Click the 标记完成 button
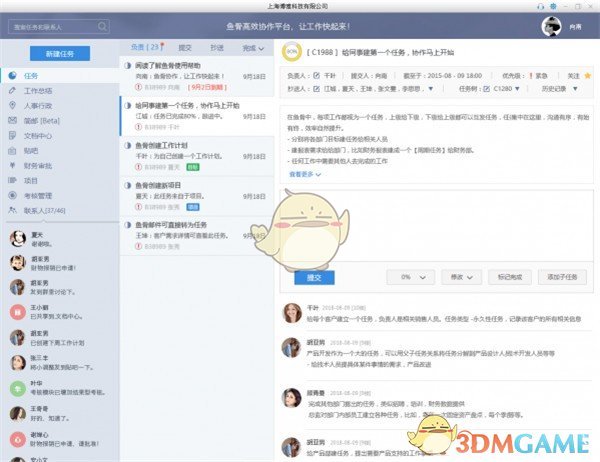600x462 pixels. tap(510, 277)
